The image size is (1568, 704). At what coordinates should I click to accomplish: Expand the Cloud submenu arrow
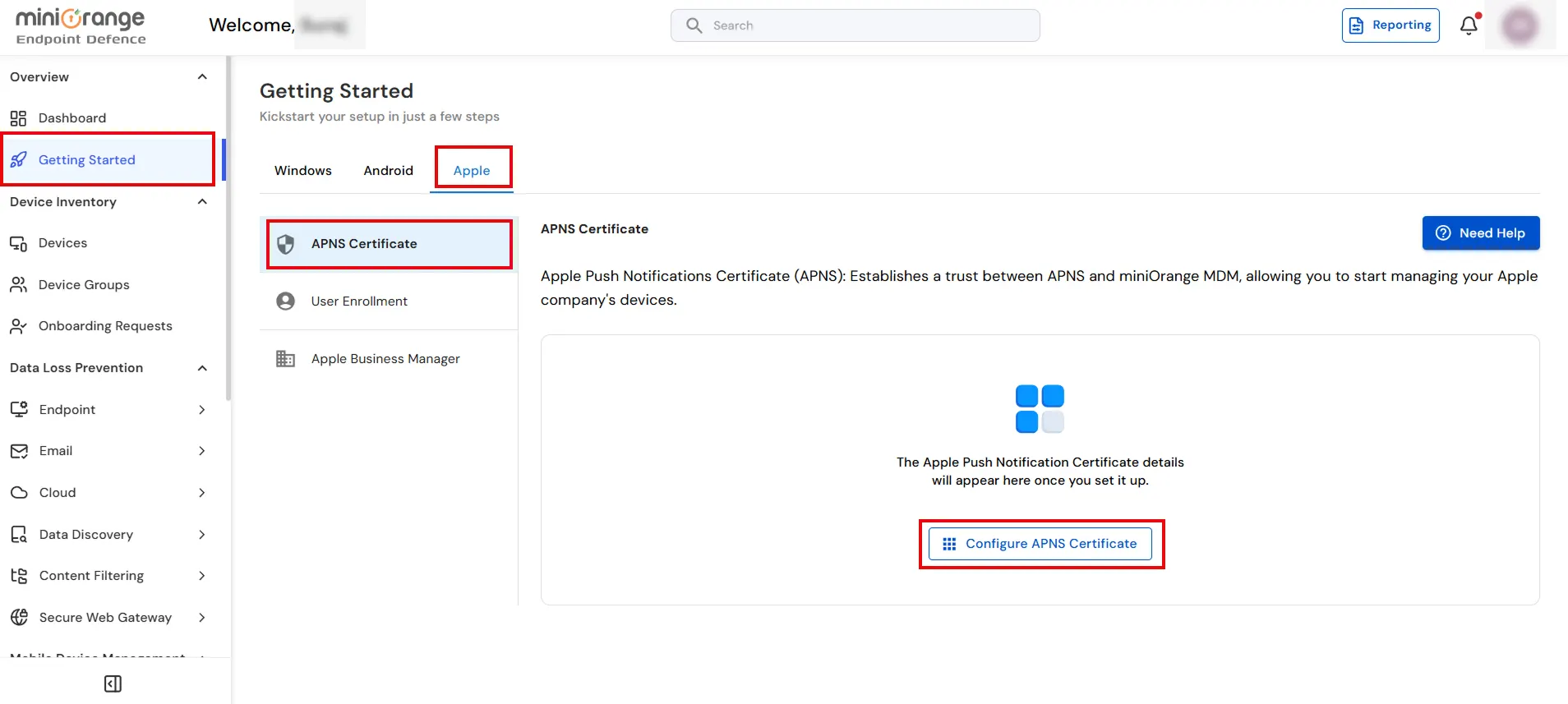tap(202, 493)
